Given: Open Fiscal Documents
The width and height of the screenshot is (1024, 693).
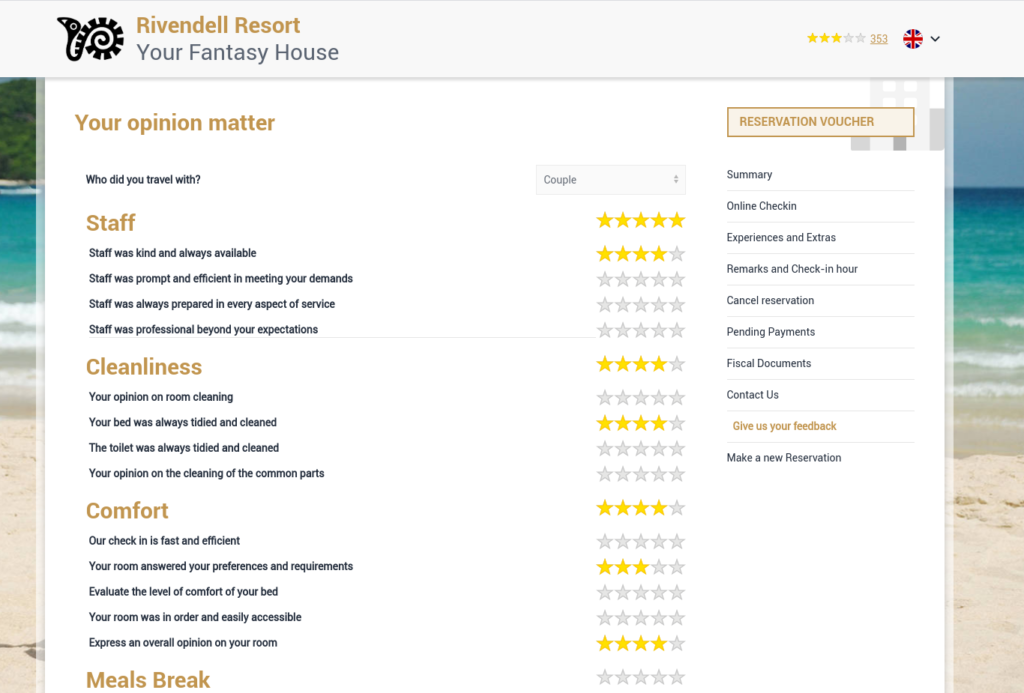Looking at the screenshot, I should [x=769, y=363].
